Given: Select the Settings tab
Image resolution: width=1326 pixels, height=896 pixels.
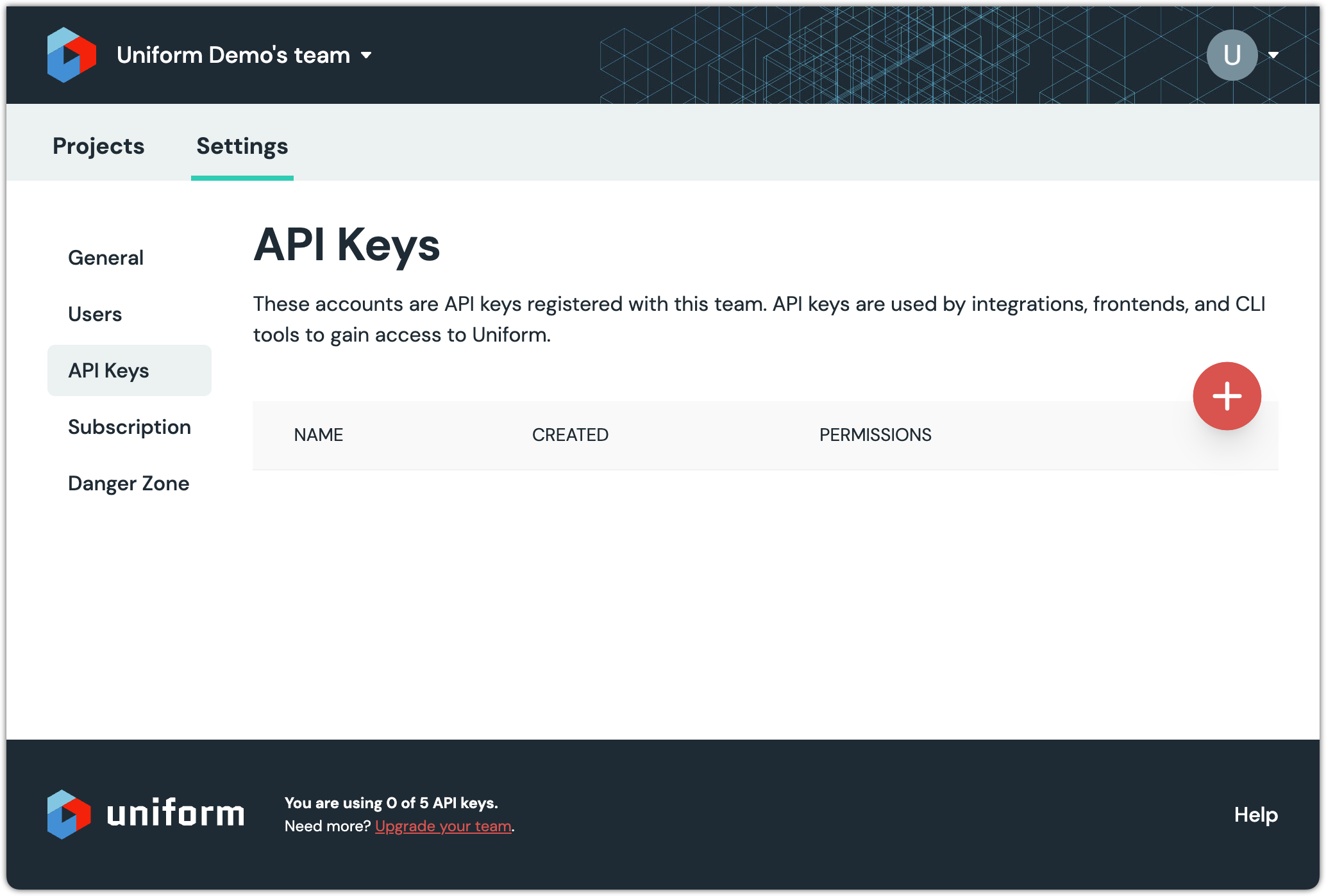Looking at the screenshot, I should [x=242, y=146].
